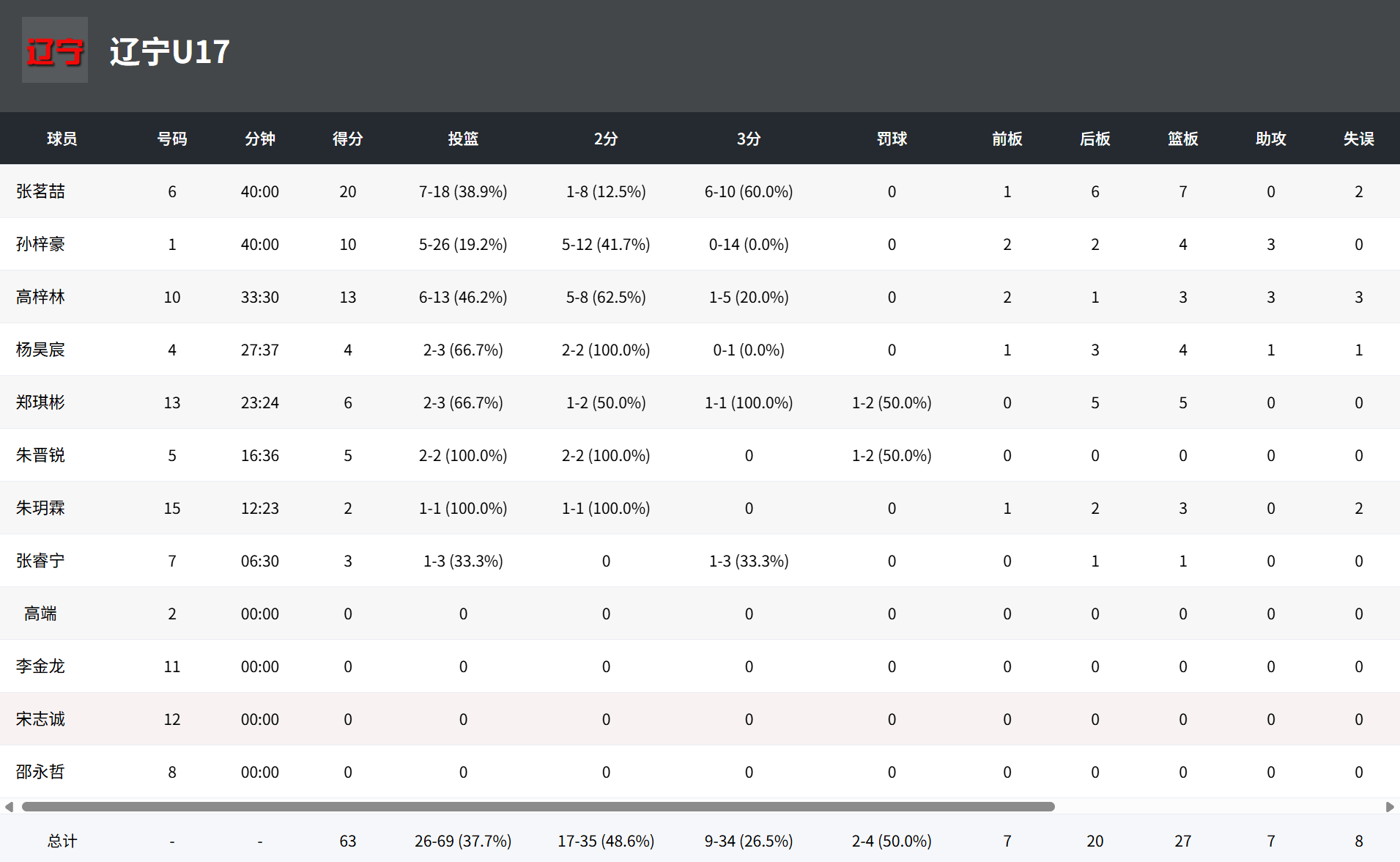Sort by the 得分 column header
The image size is (1400, 862).
pyautogui.click(x=347, y=139)
